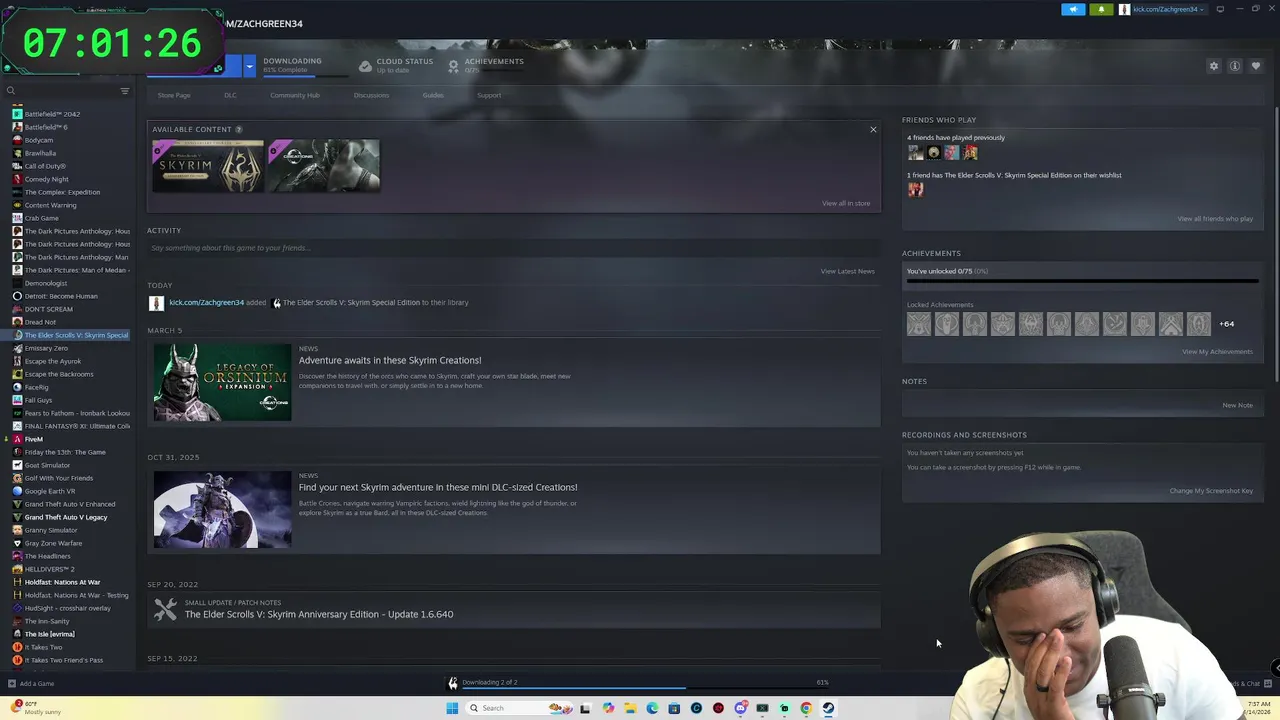This screenshot has width=1280, height=720.
Task: Open File Explorer from the taskbar
Action: pos(630,708)
